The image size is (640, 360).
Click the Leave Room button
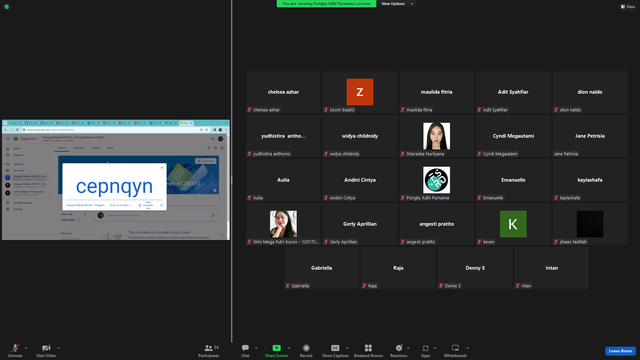[620, 351]
